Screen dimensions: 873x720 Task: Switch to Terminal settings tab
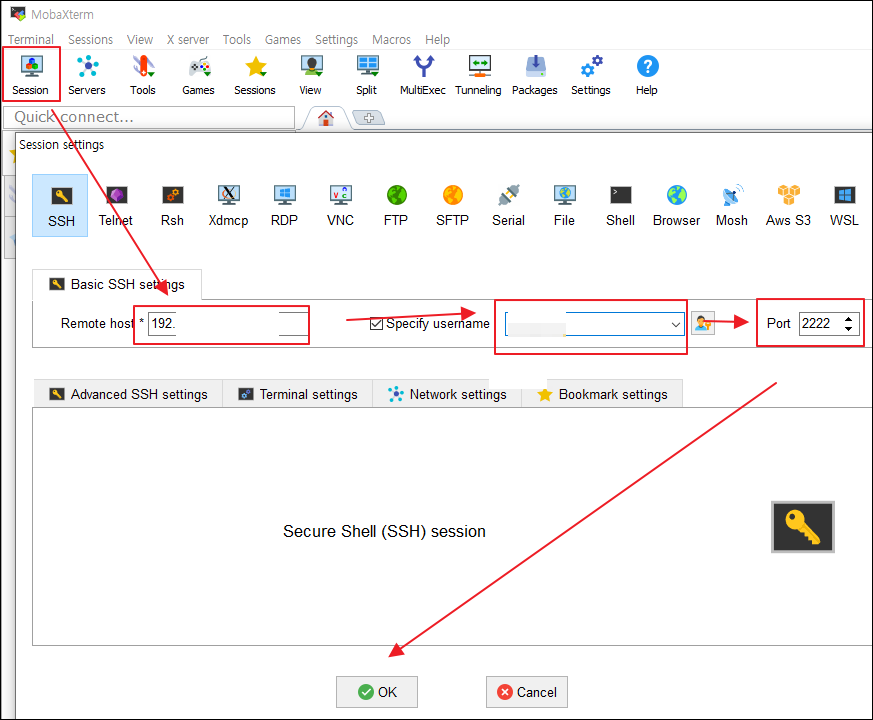(298, 394)
